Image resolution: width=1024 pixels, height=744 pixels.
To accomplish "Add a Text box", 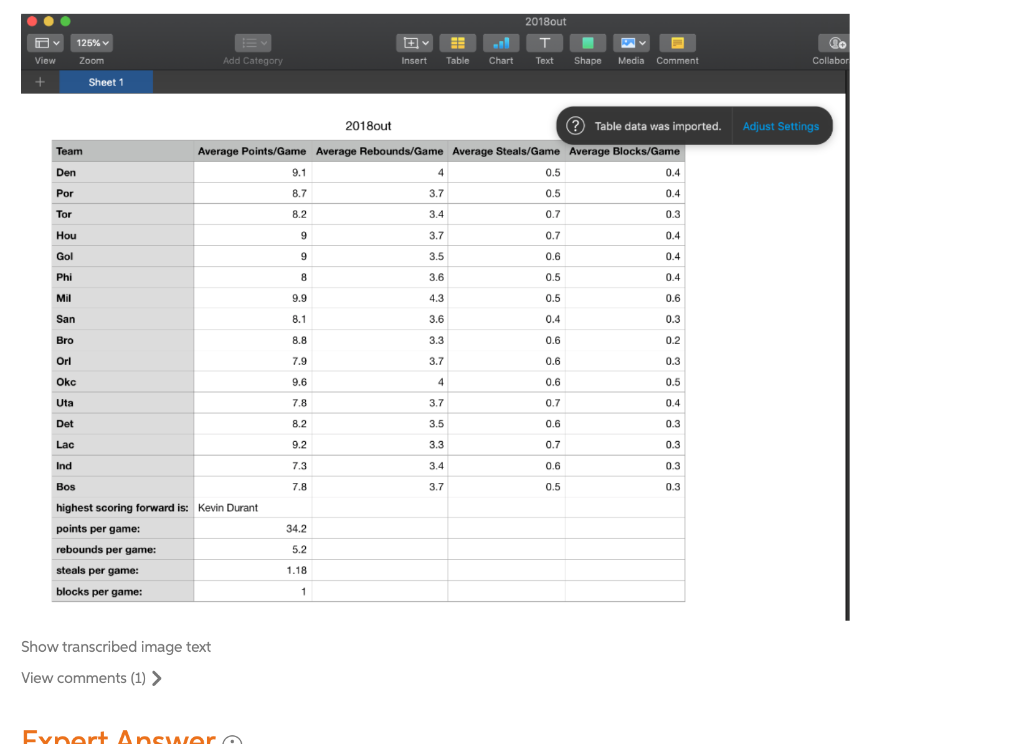I will 545,43.
